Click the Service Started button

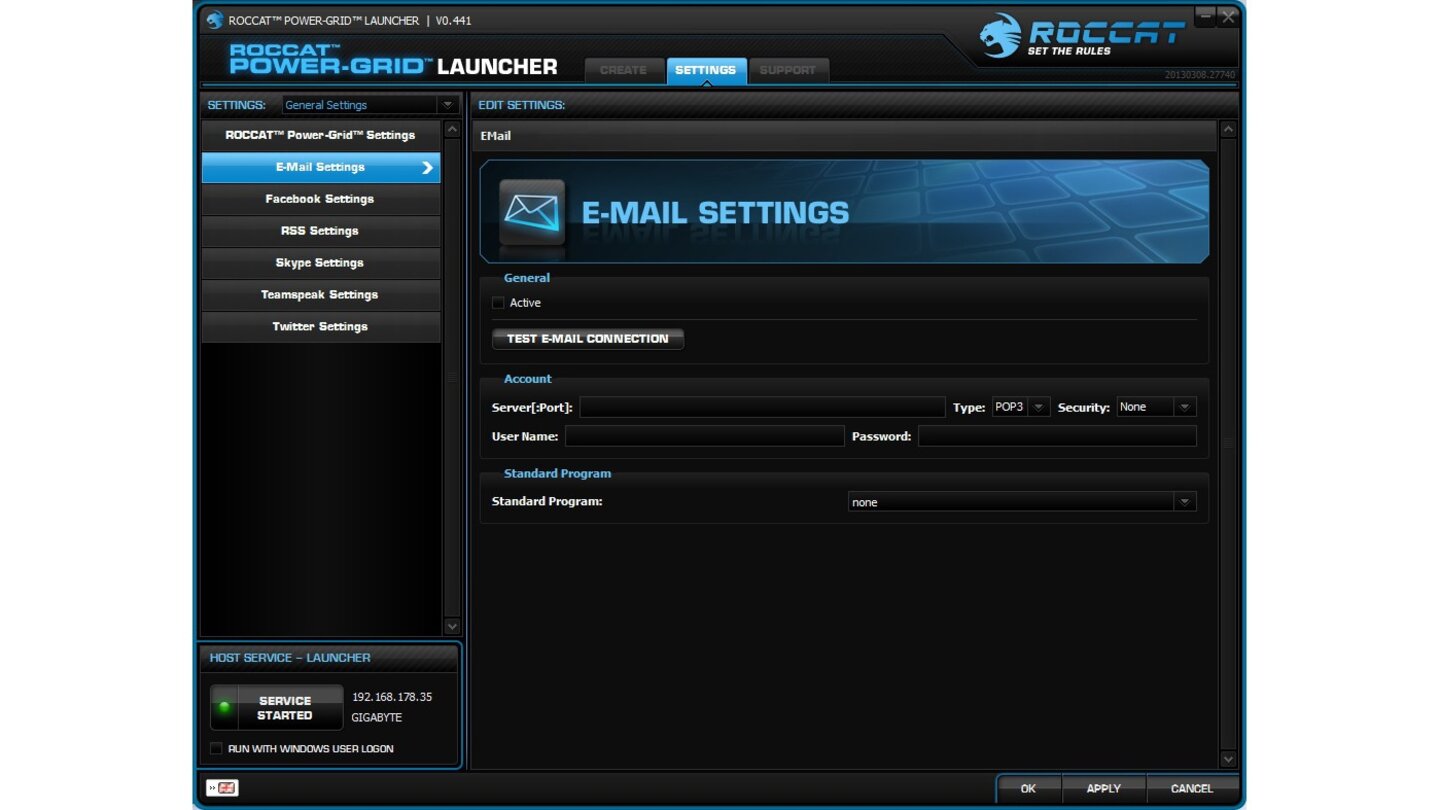click(x=277, y=708)
